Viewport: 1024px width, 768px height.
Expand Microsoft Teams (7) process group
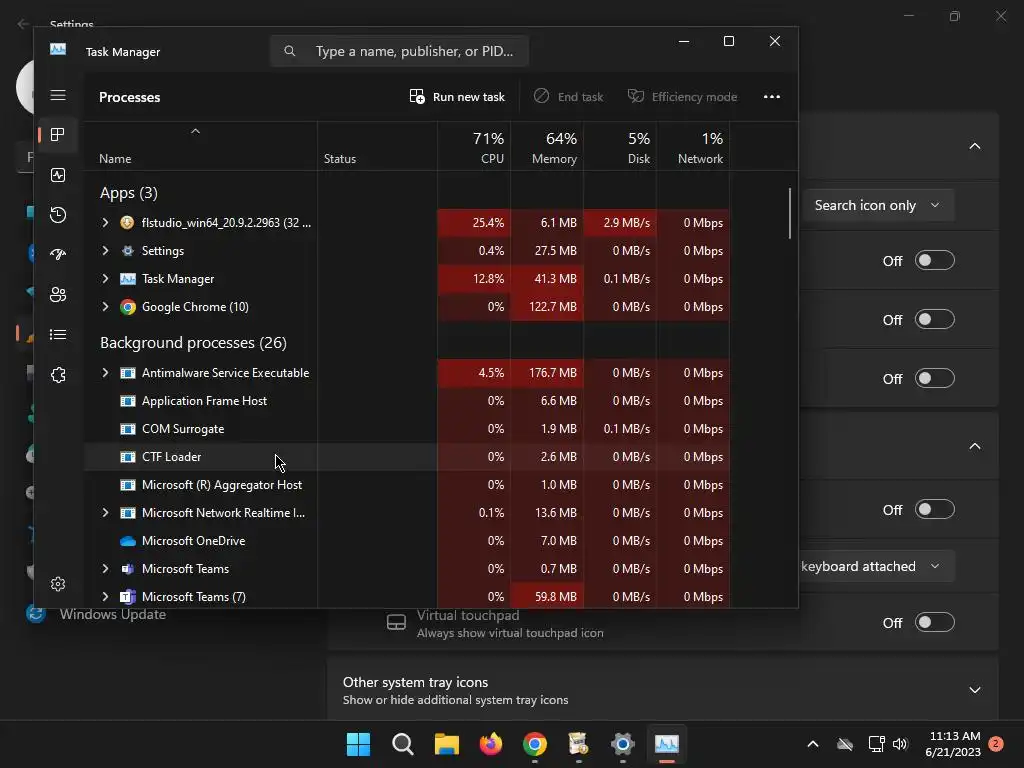pyautogui.click(x=105, y=597)
